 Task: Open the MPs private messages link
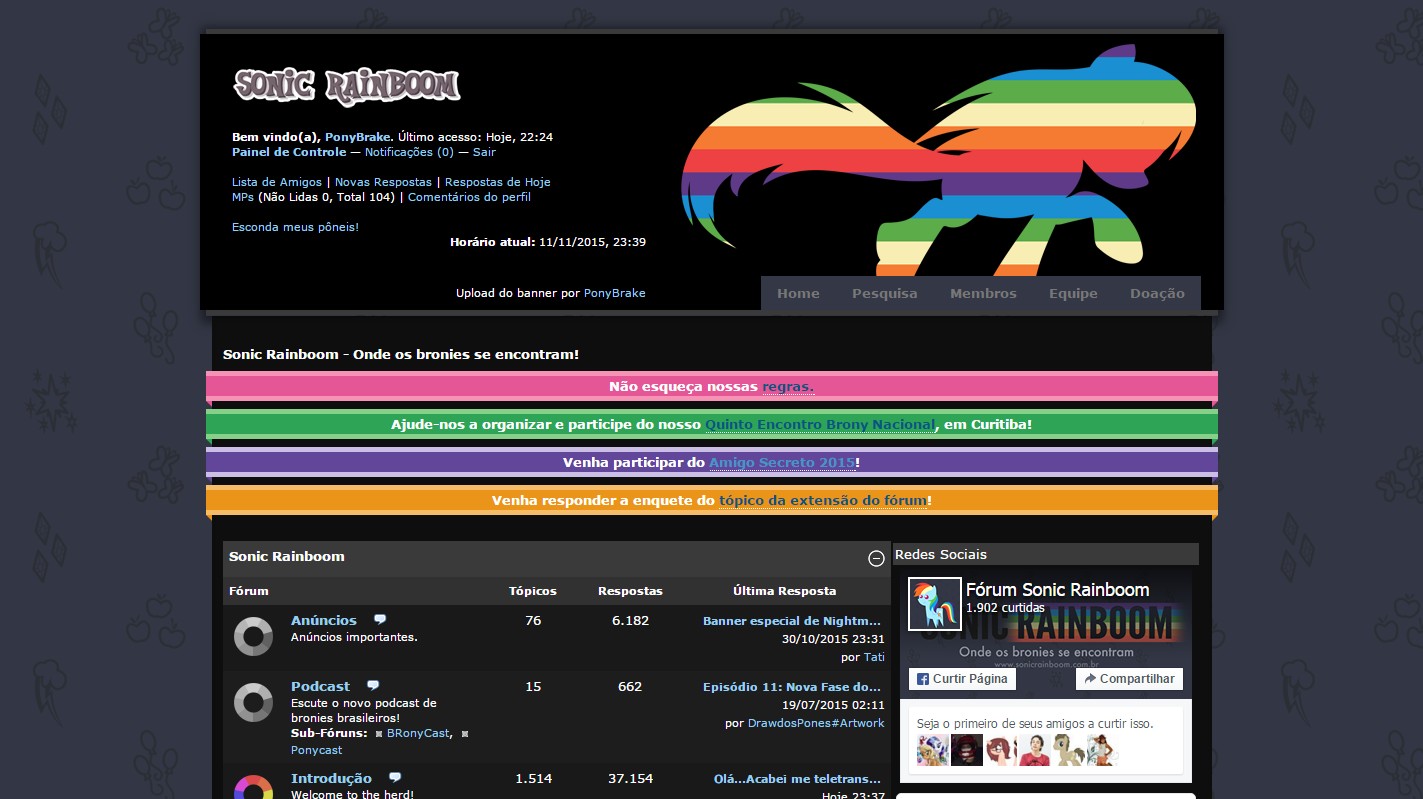click(243, 197)
